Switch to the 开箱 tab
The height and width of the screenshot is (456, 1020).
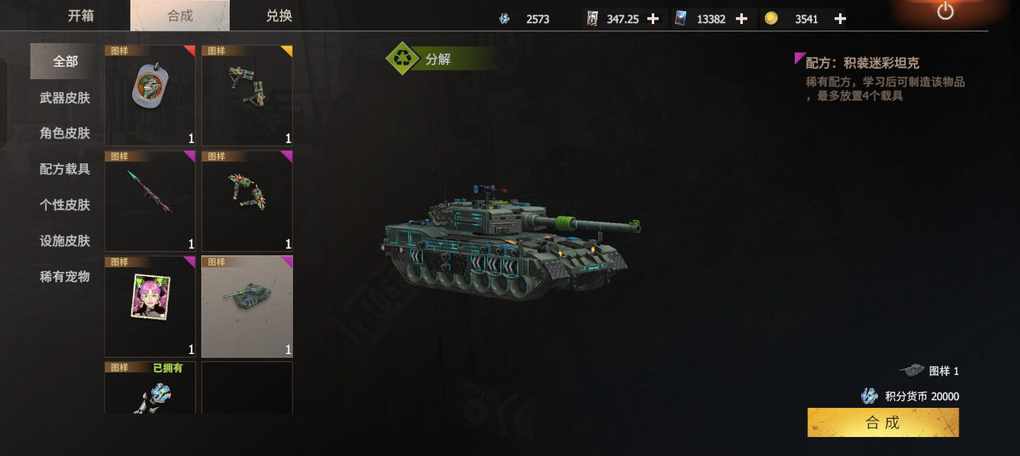(x=82, y=16)
